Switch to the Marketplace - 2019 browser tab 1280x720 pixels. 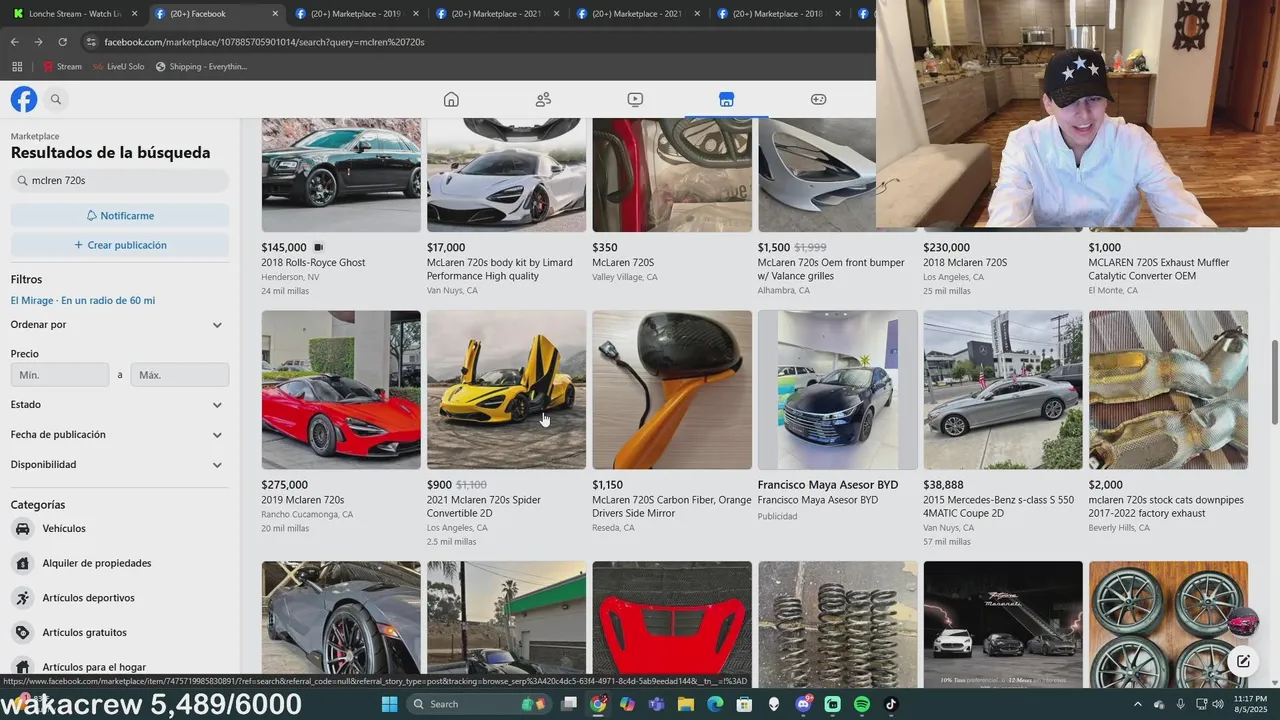(x=357, y=14)
